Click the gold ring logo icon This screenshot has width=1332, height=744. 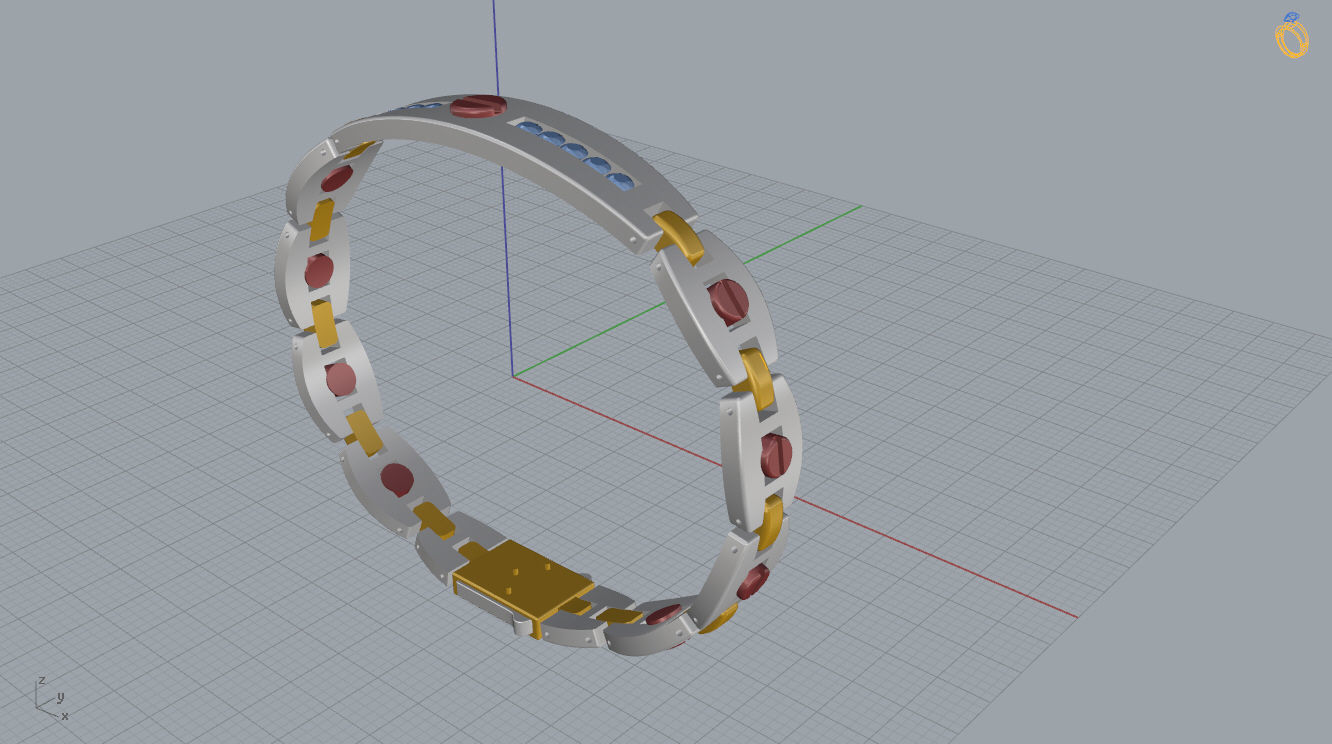point(1291,35)
